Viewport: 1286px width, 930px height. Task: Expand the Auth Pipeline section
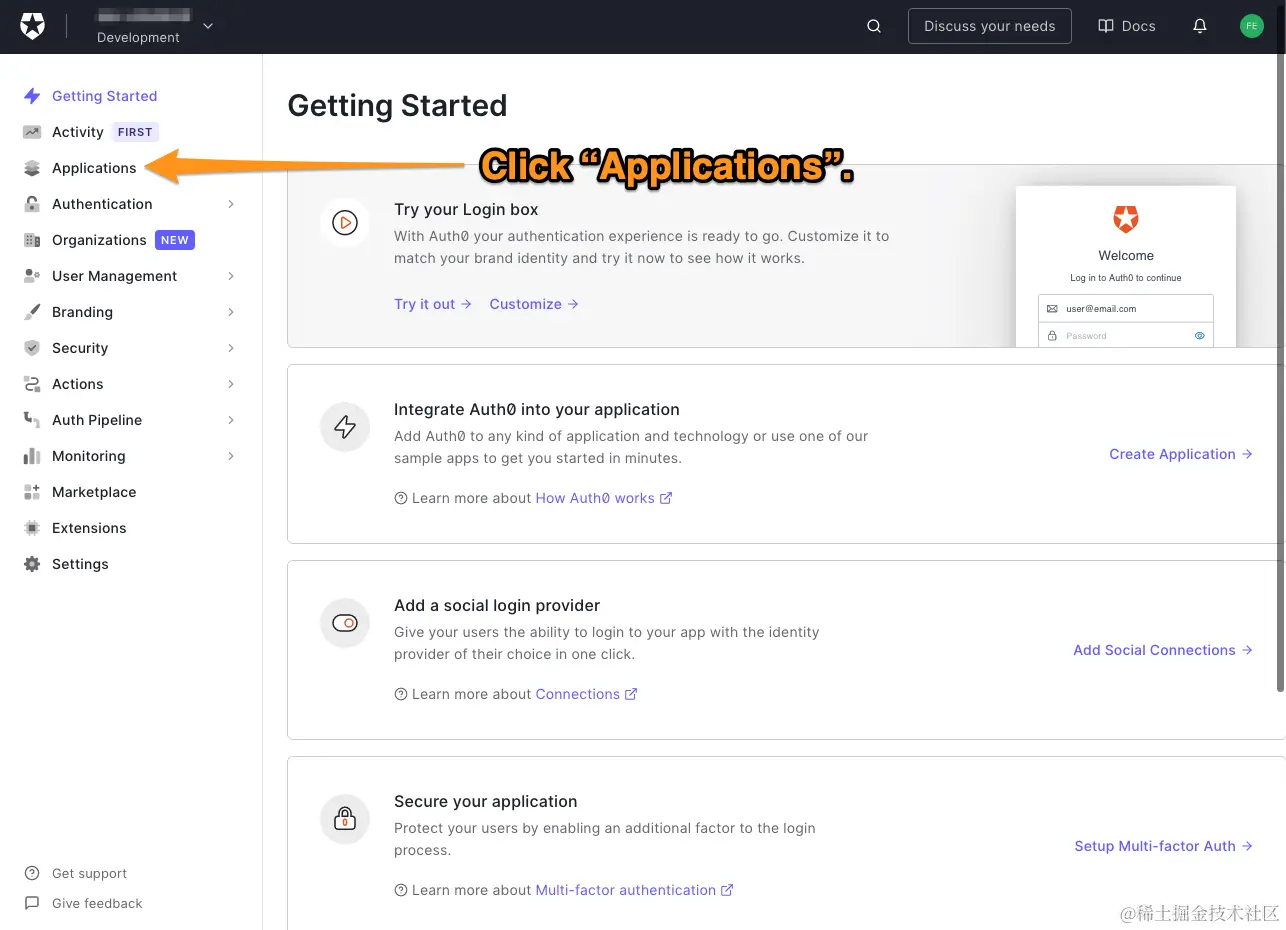coord(231,420)
